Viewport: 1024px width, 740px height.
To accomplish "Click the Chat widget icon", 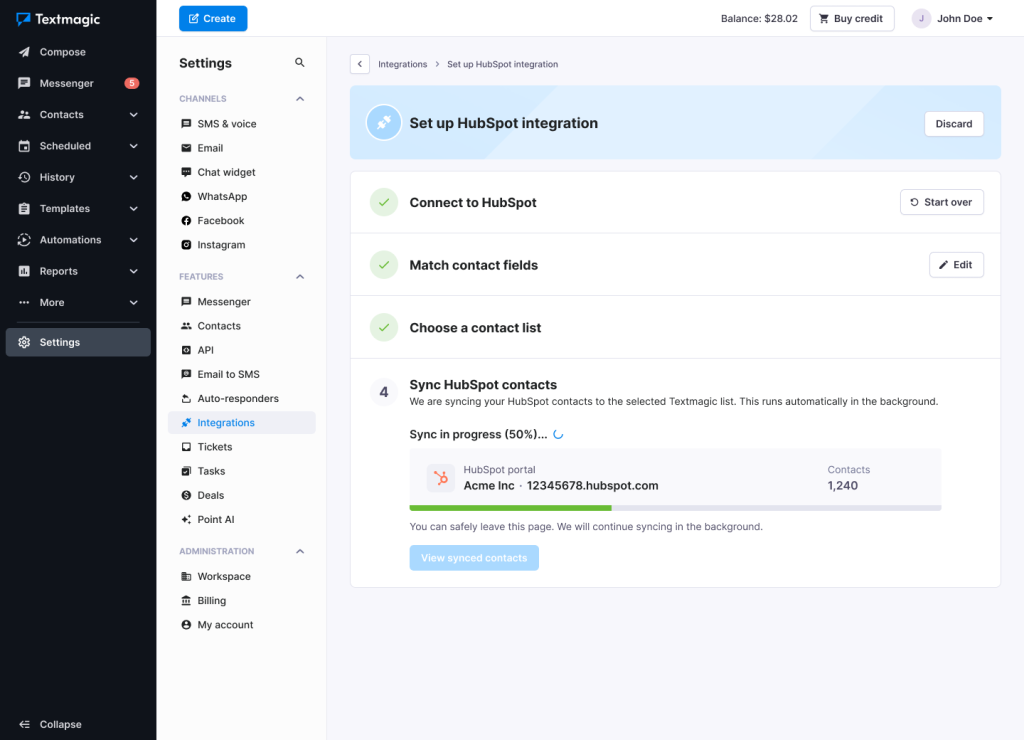I will 186,172.
